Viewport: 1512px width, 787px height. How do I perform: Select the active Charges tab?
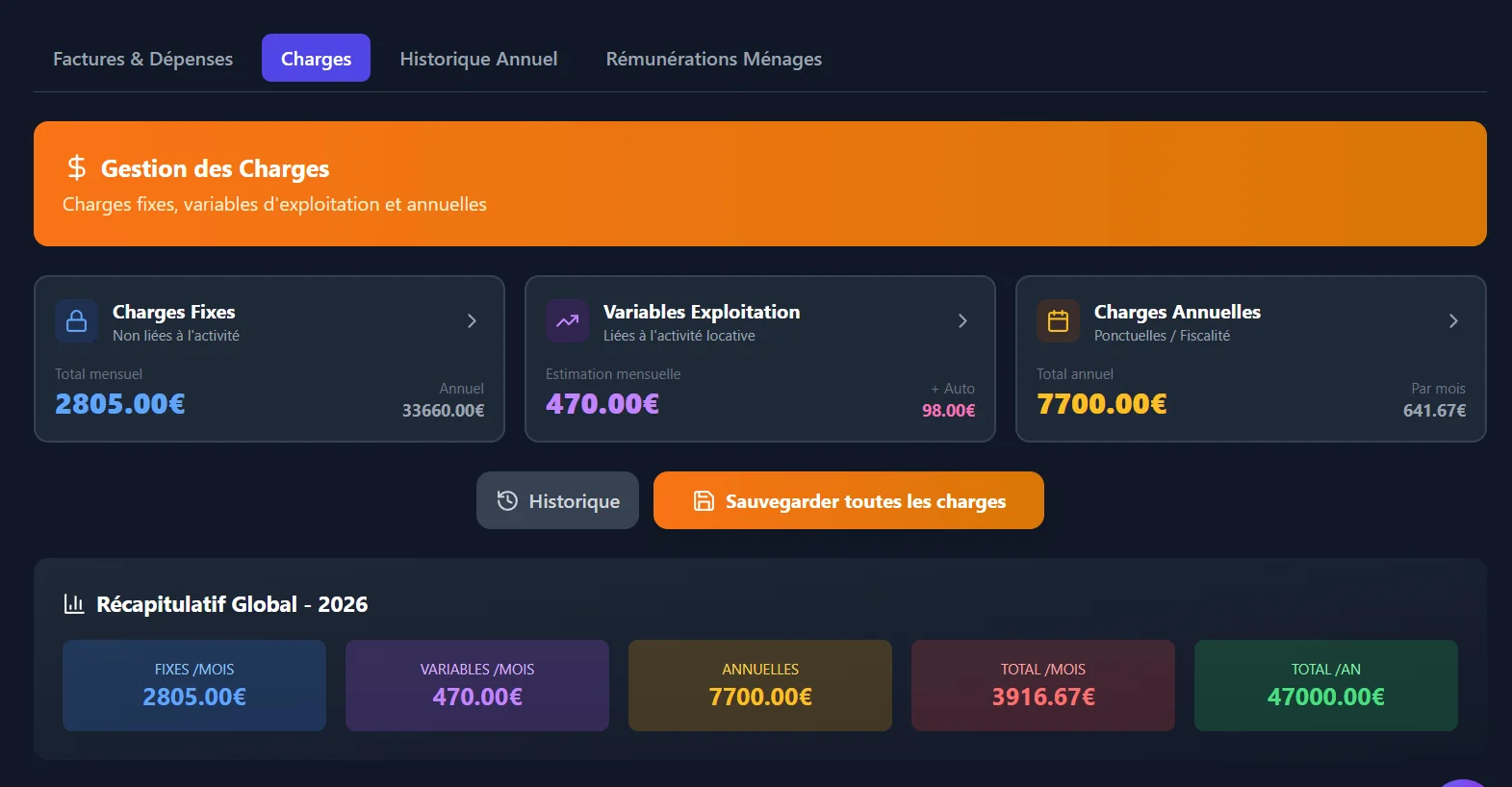coord(316,59)
